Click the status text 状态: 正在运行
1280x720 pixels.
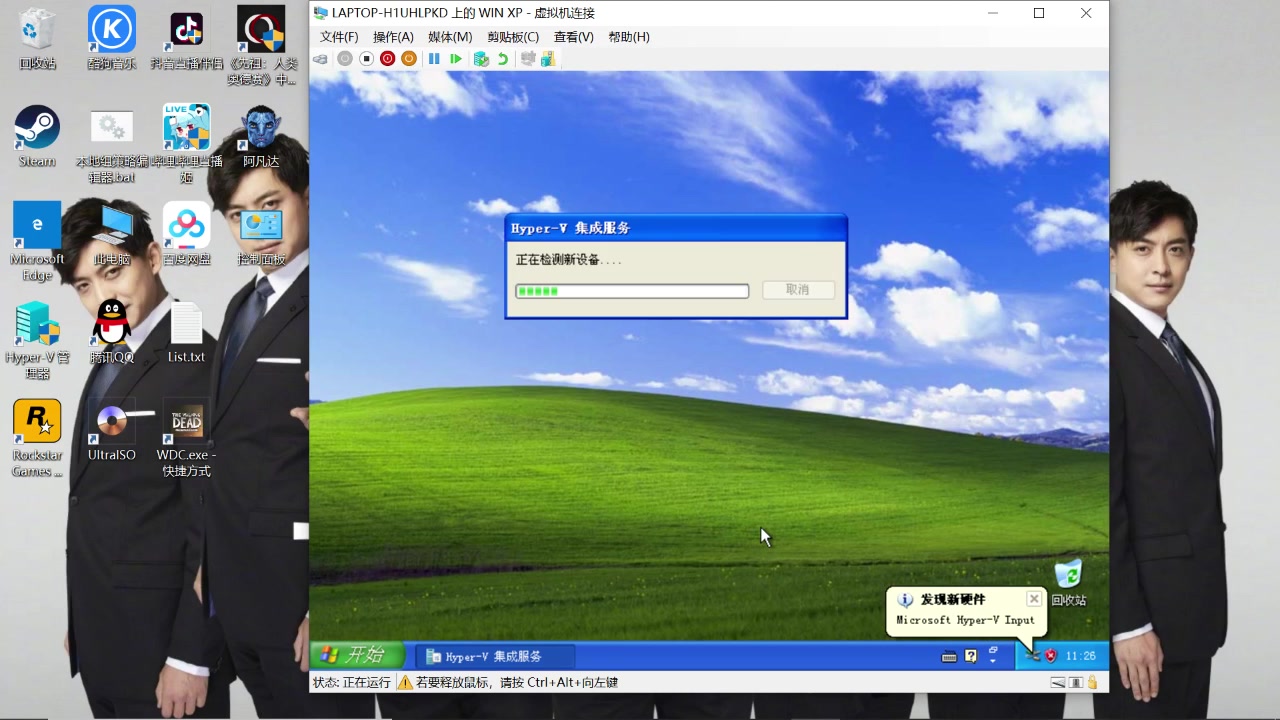click(351, 683)
